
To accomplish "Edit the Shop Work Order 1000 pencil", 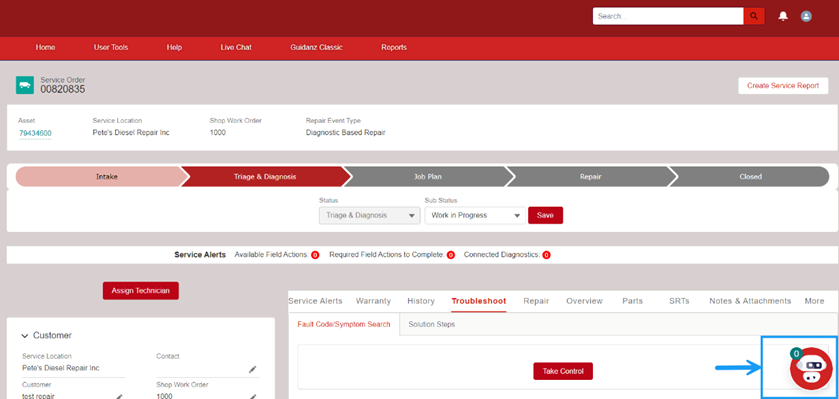I will click(253, 396).
